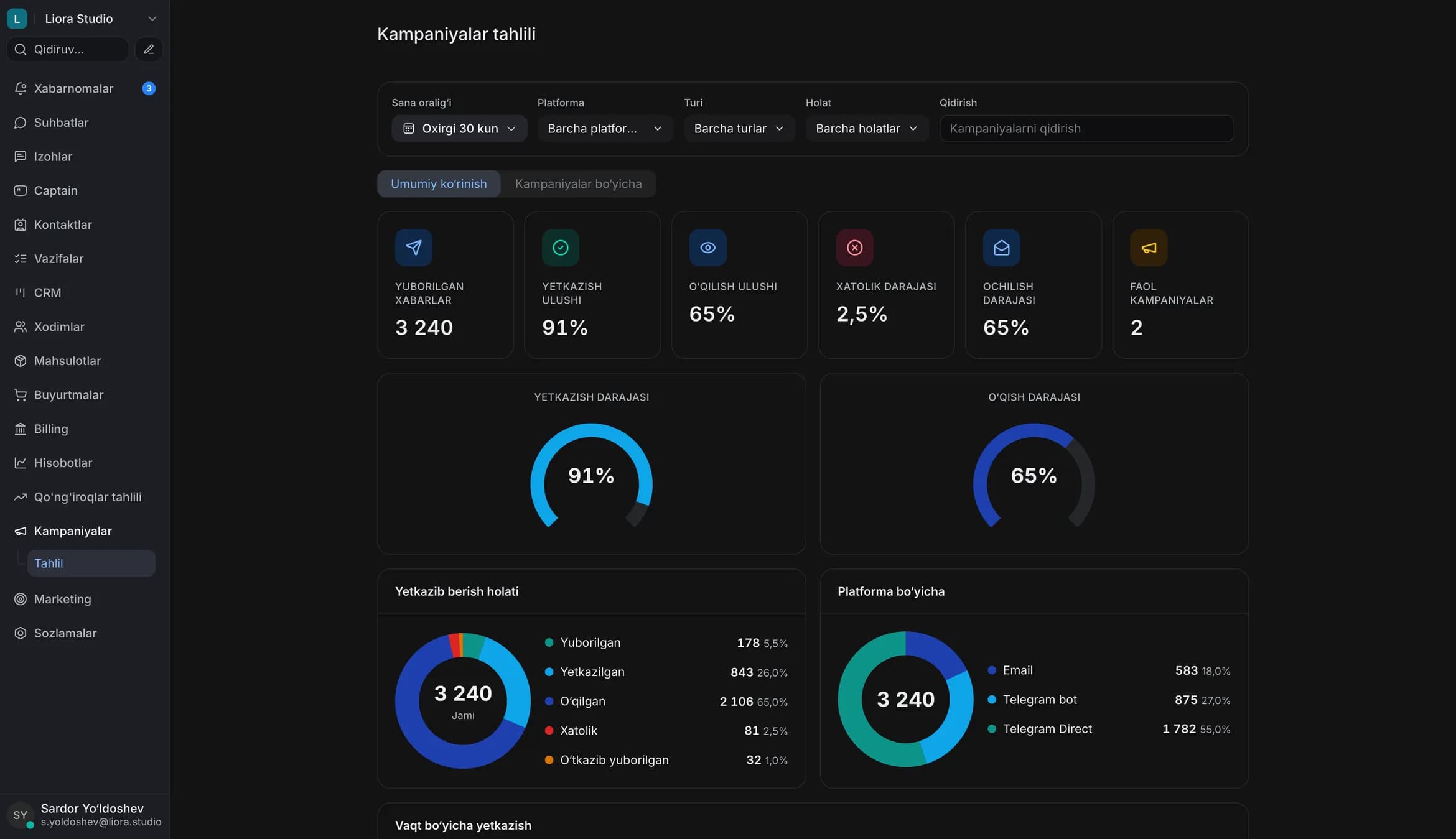Click the CRM kanban icon
This screenshot has height=839, width=1456.
(x=21, y=292)
